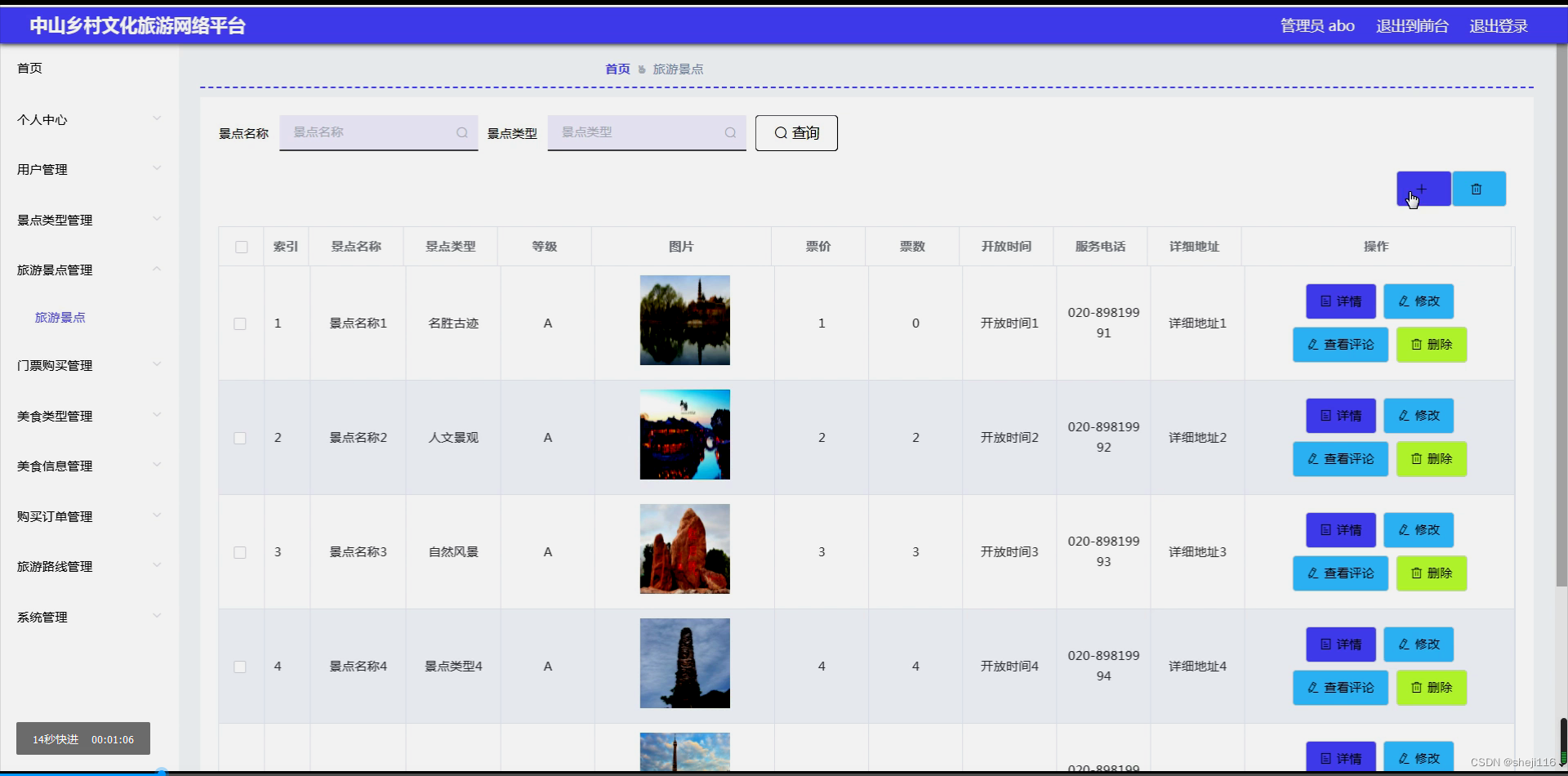This screenshot has height=776, width=1568.
Task: Click the search magnifier in 景点名称 field
Action: (x=461, y=132)
